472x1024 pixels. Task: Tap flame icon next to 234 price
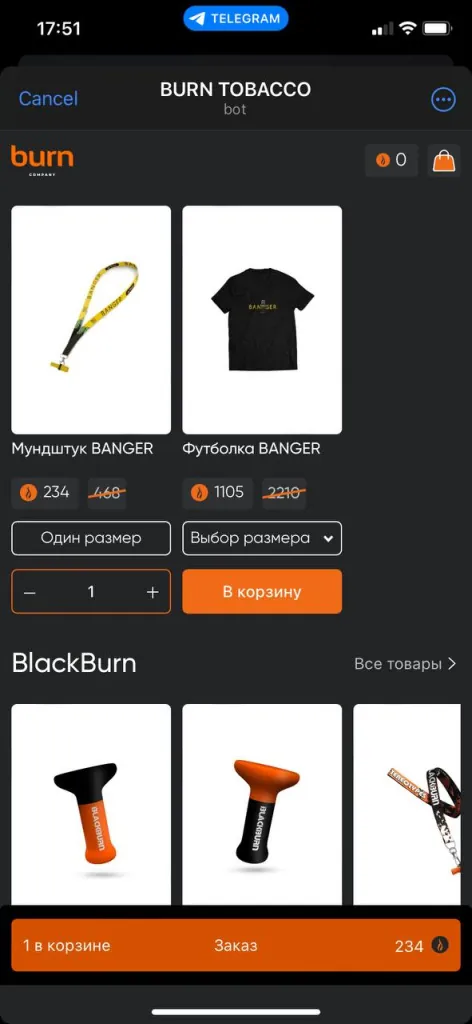coord(28,493)
